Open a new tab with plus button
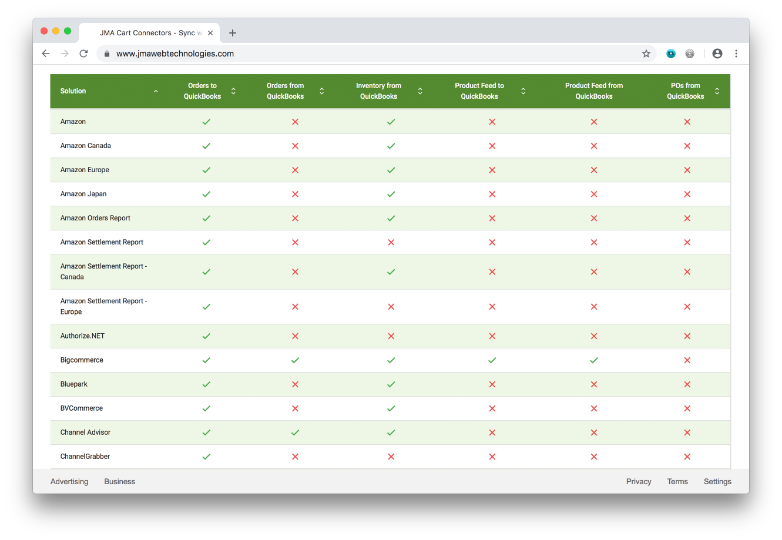 pyautogui.click(x=232, y=33)
